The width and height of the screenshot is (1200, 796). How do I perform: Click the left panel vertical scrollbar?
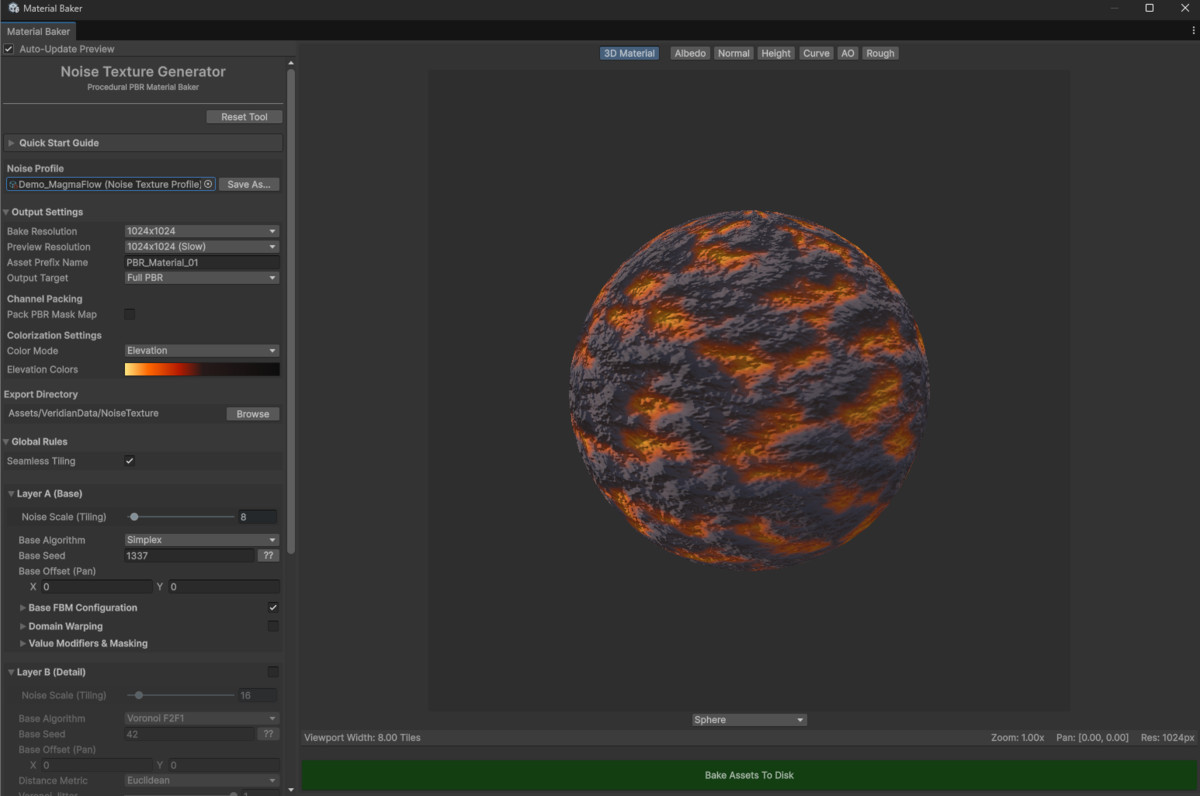[291, 311]
